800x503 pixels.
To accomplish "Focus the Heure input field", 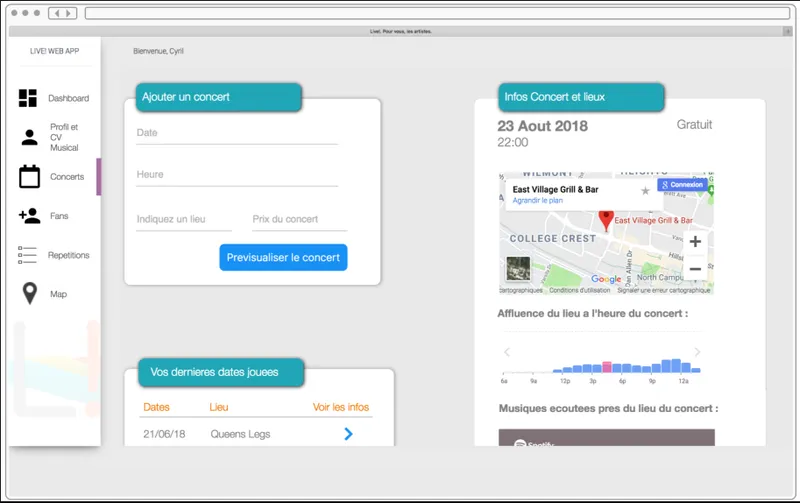I will click(237, 175).
